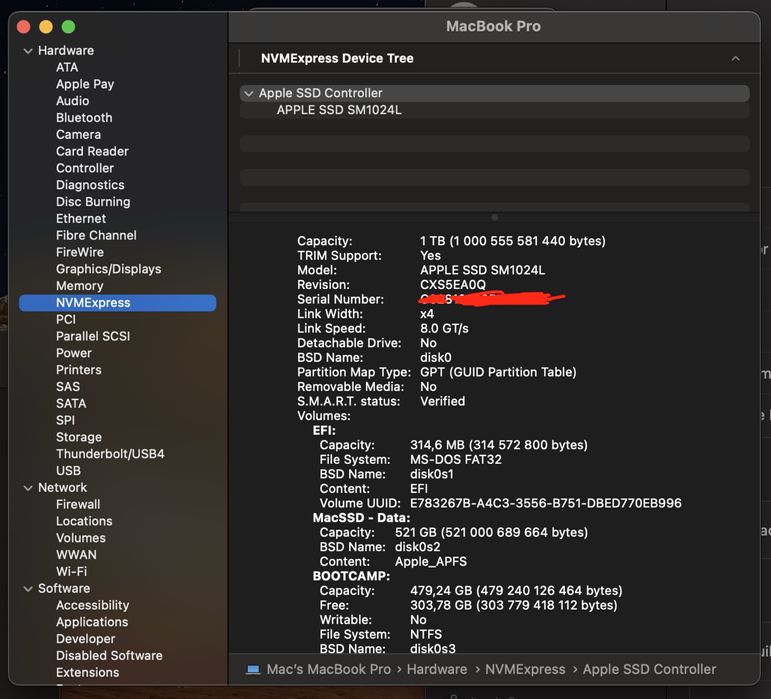Click the BOOTCAMP volume heading

352,576
